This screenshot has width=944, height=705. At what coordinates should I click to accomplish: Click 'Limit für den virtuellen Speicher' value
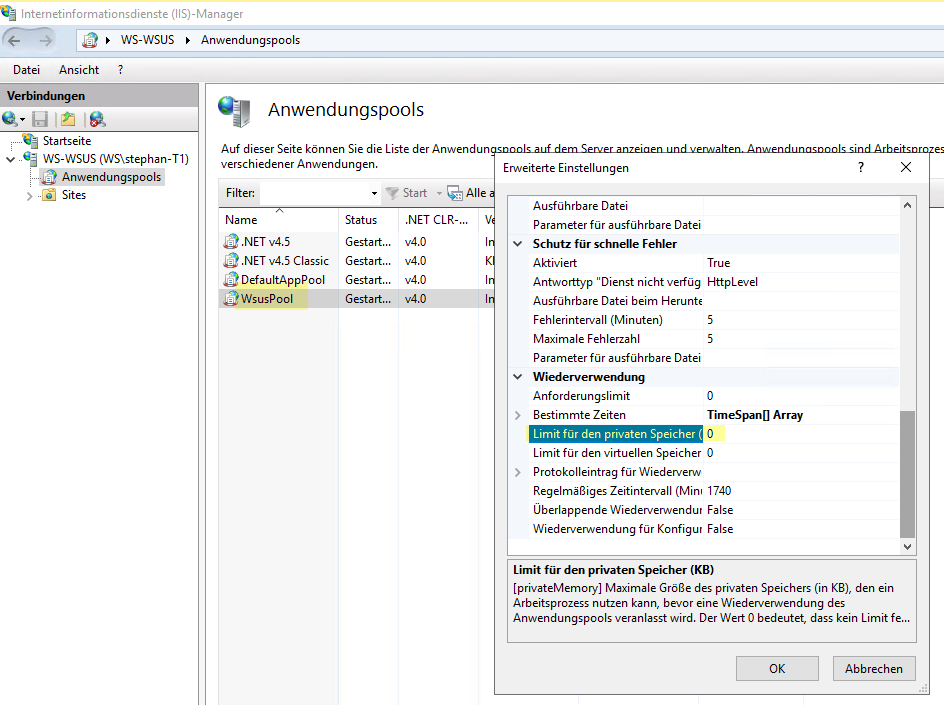point(710,453)
